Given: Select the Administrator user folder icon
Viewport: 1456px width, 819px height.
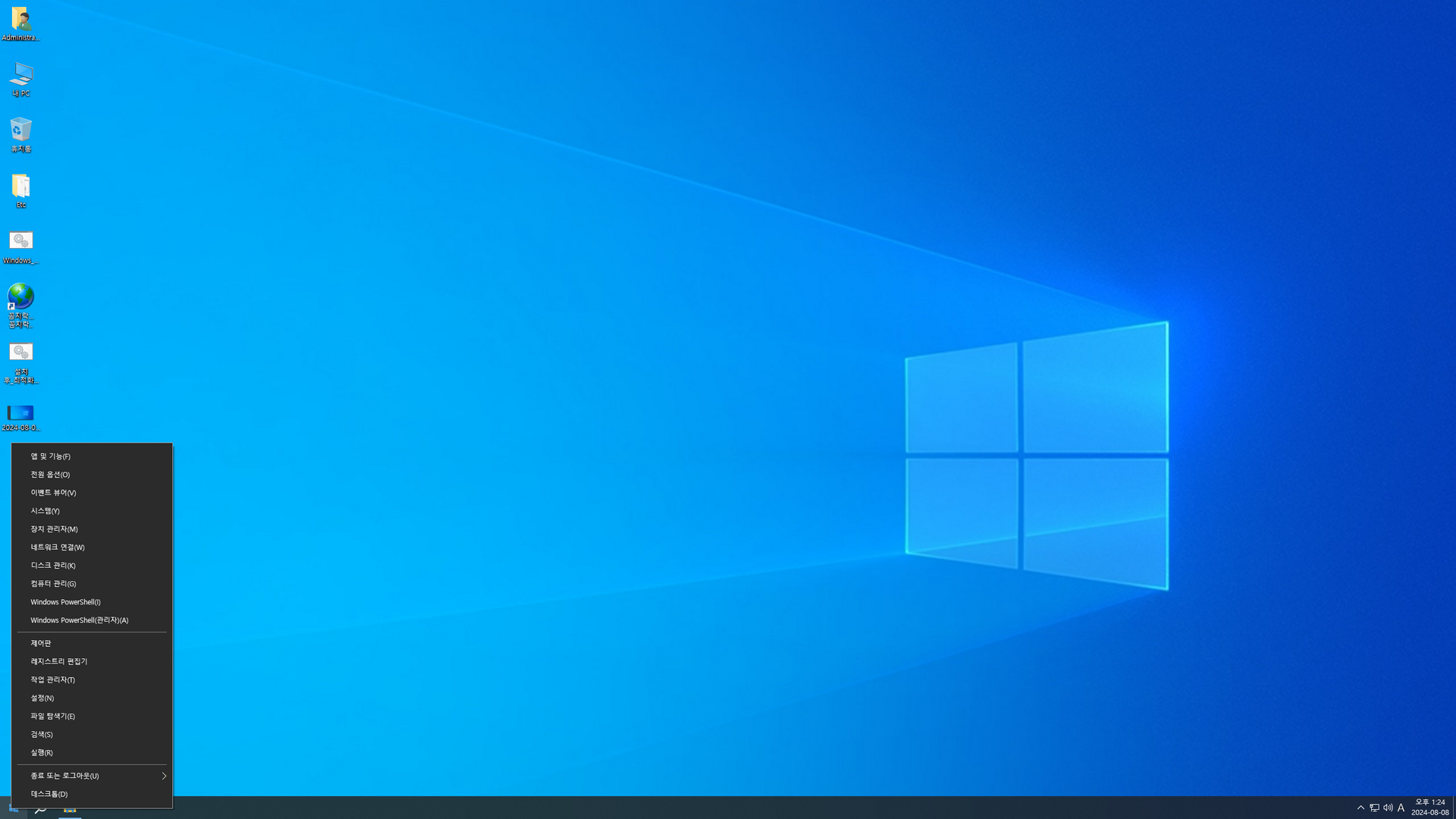Looking at the screenshot, I should click(x=20, y=20).
